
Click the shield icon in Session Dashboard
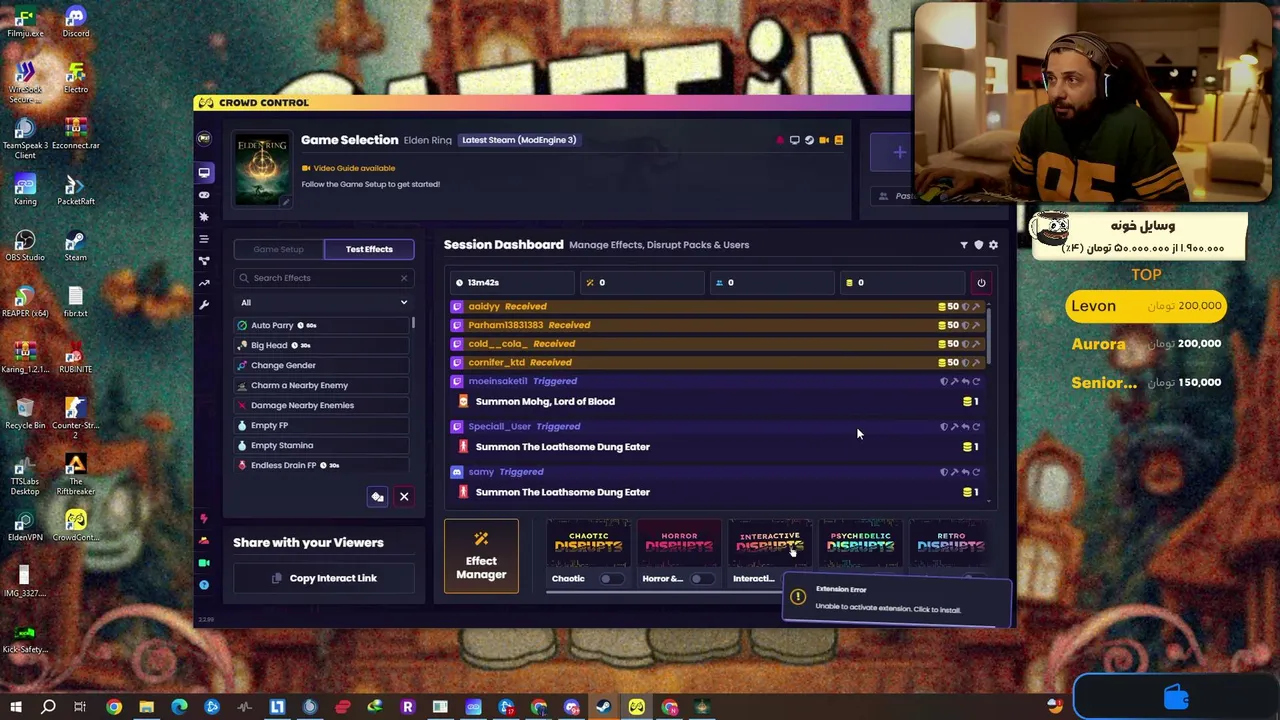[x=979, y=245]
